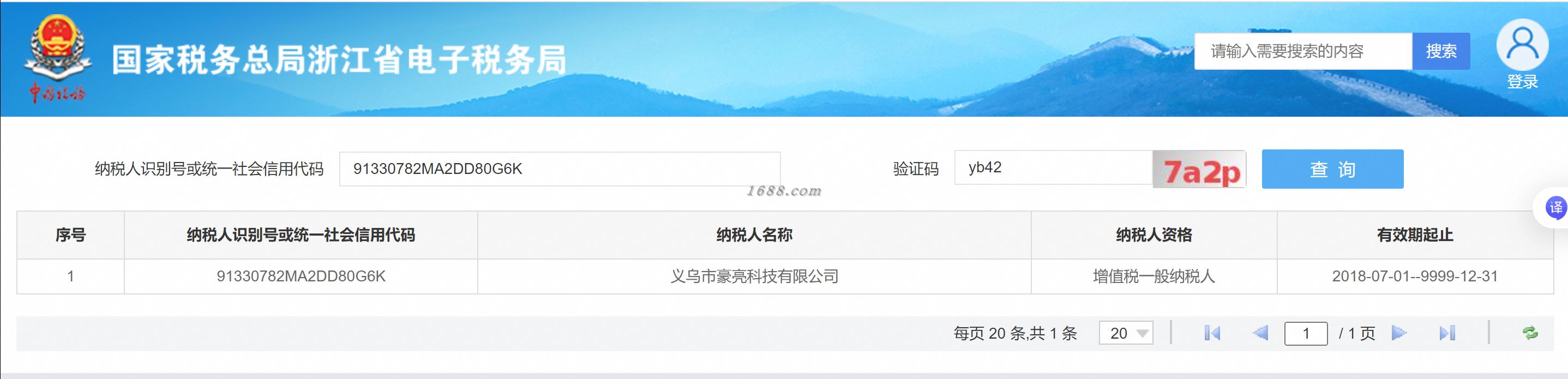The width and height of the screenshot is (1568, 379).
Task: Click the 登录 login text link
Action: 1522,81
